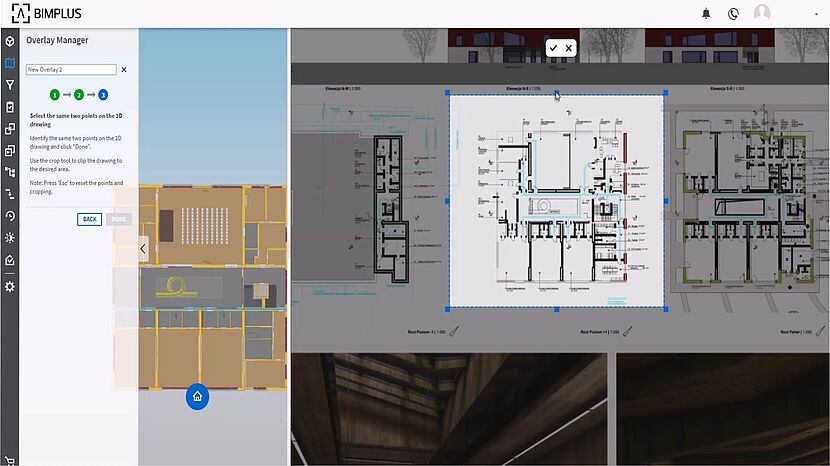Collapse the panel with left chevron arrow

tap(143, 248)
